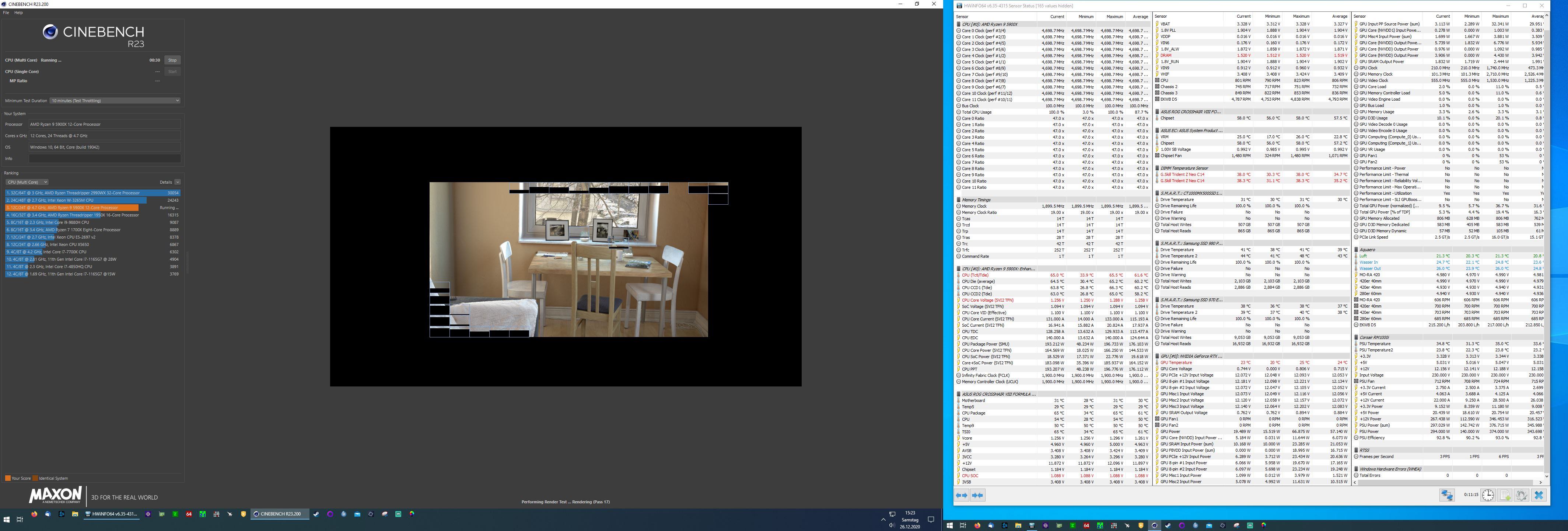
Task: Open the Minimum Test Duration dropdown
Action: [x=115, y=100]
